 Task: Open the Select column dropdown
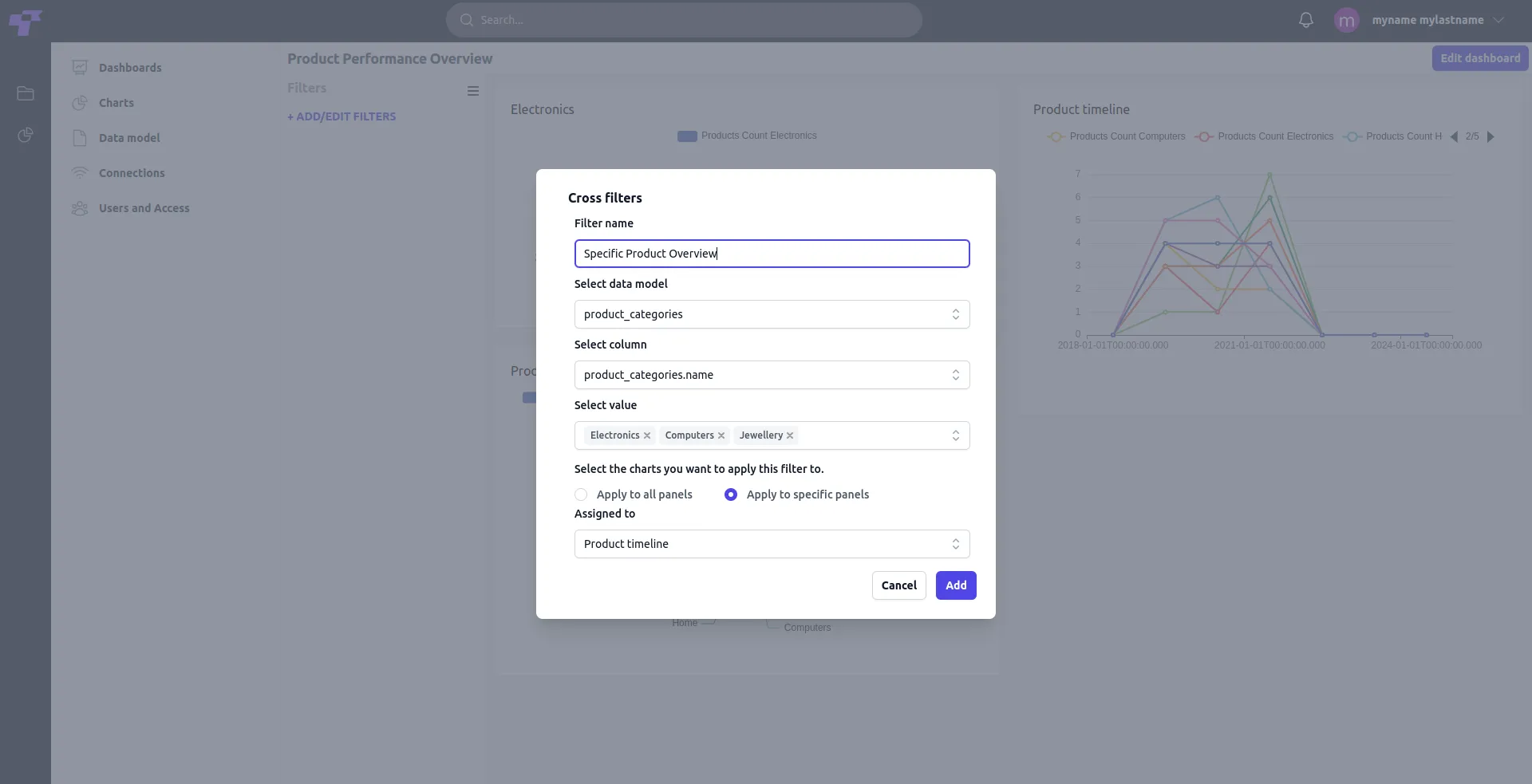772,375
